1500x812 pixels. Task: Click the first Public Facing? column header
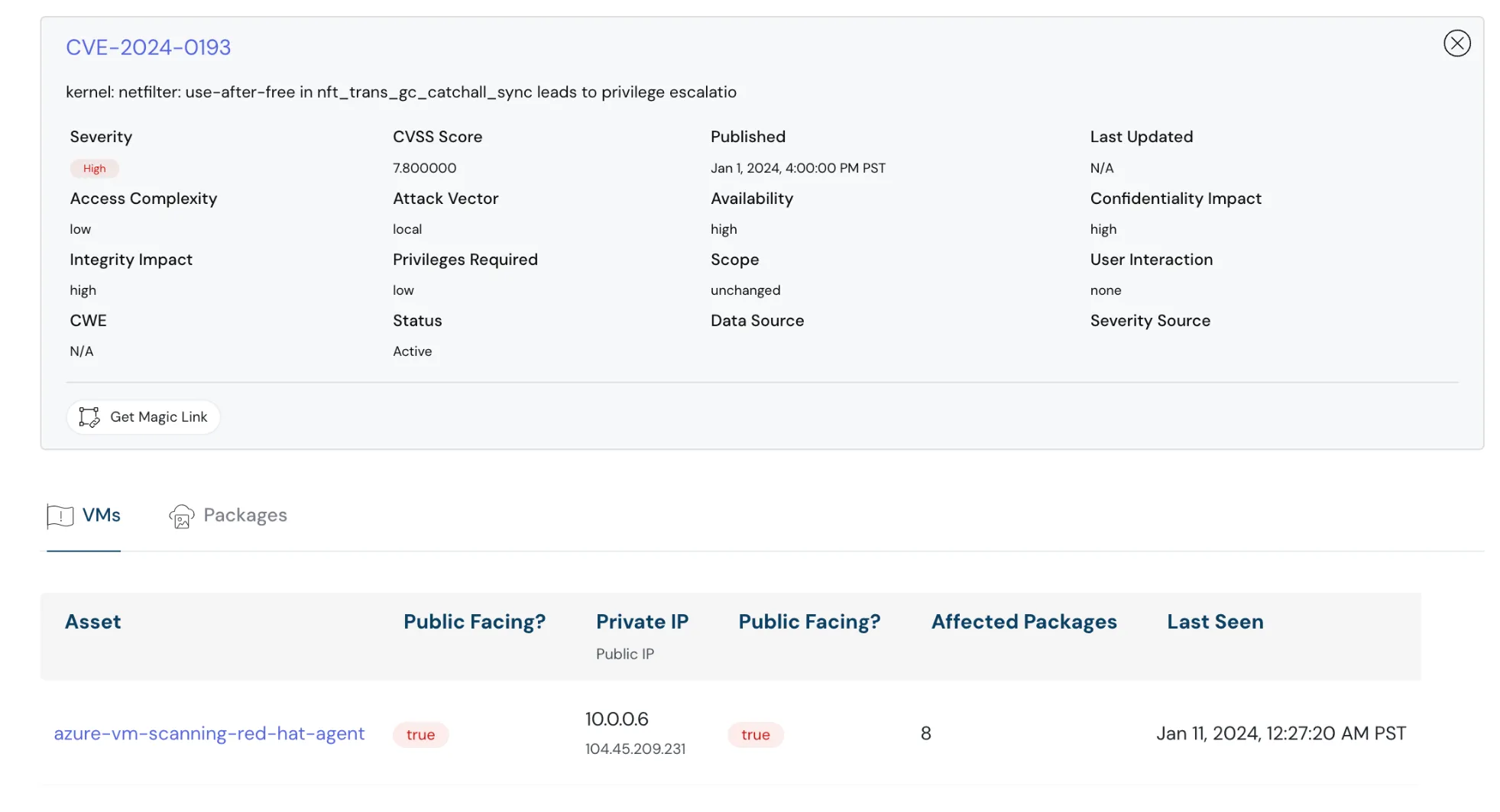click(474, 622)
